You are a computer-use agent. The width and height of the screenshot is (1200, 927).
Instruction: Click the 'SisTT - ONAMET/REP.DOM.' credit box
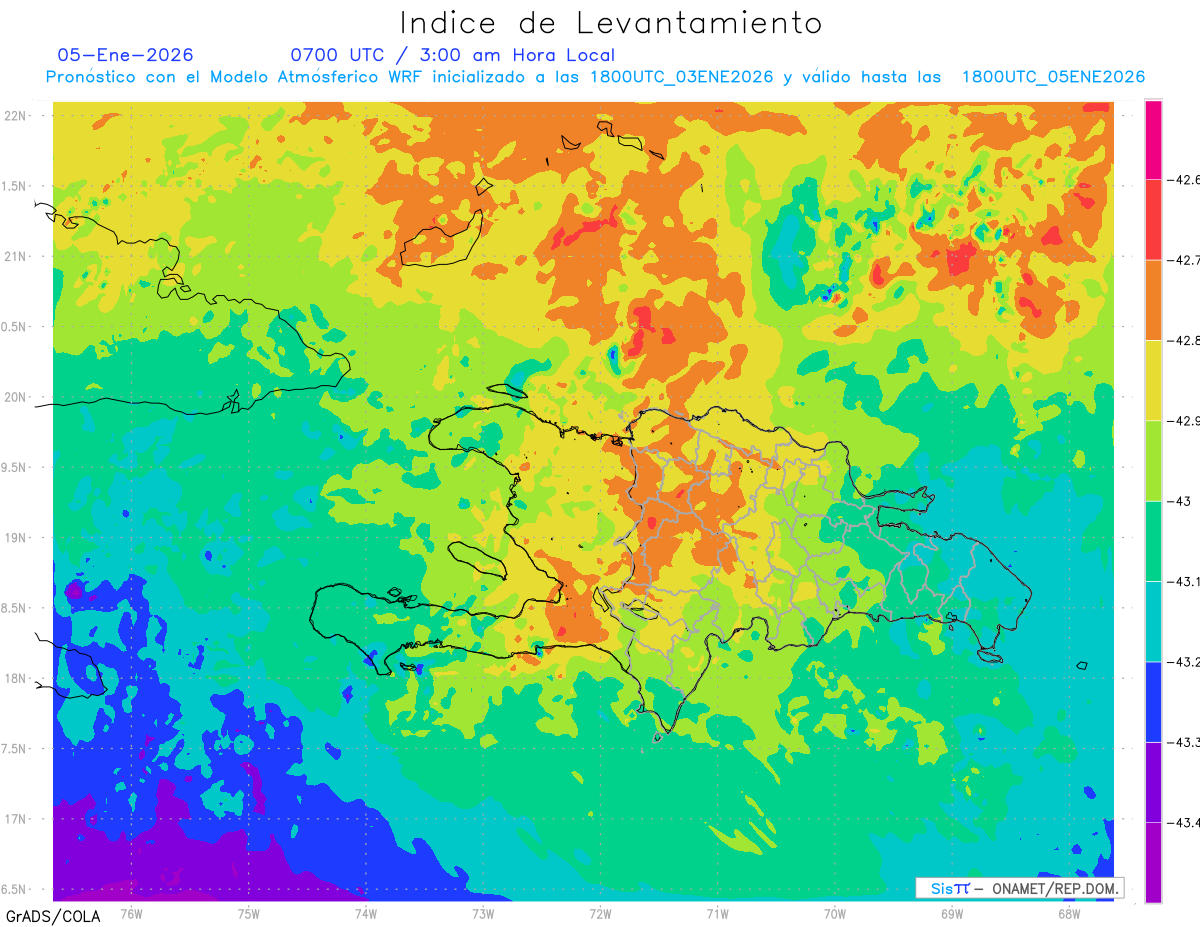click(1019, 888)
